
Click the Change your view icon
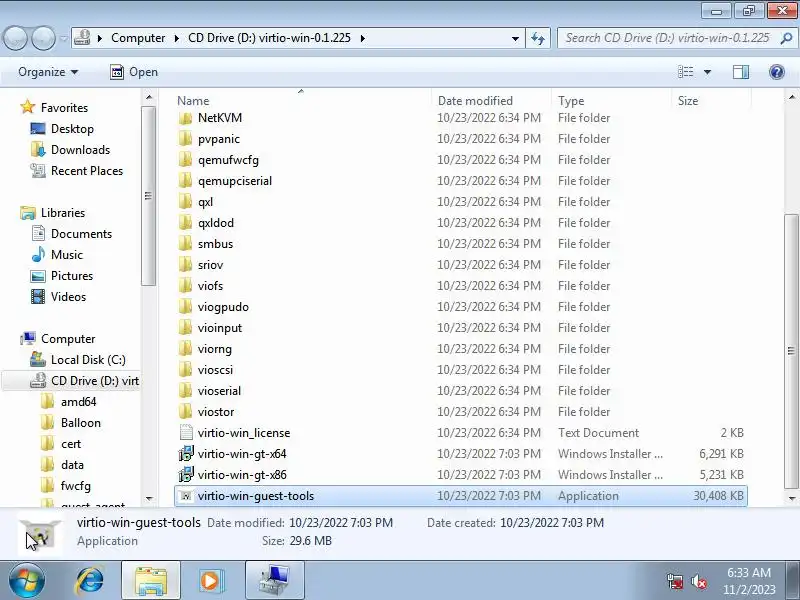685,72
